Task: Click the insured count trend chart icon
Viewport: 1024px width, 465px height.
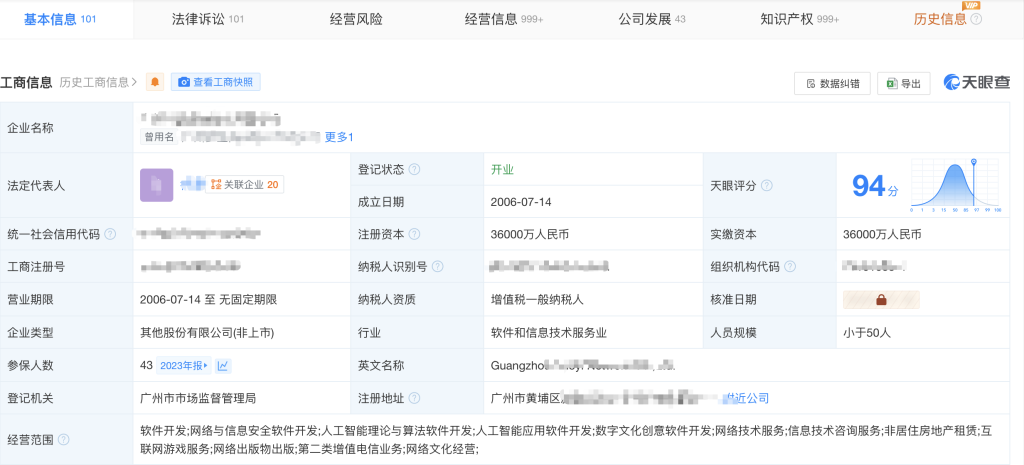Action: 223,366
